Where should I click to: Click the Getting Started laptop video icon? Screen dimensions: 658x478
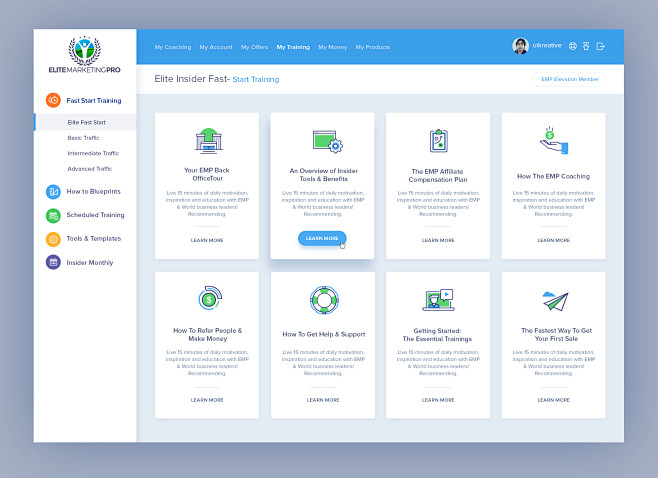point(439,300)
